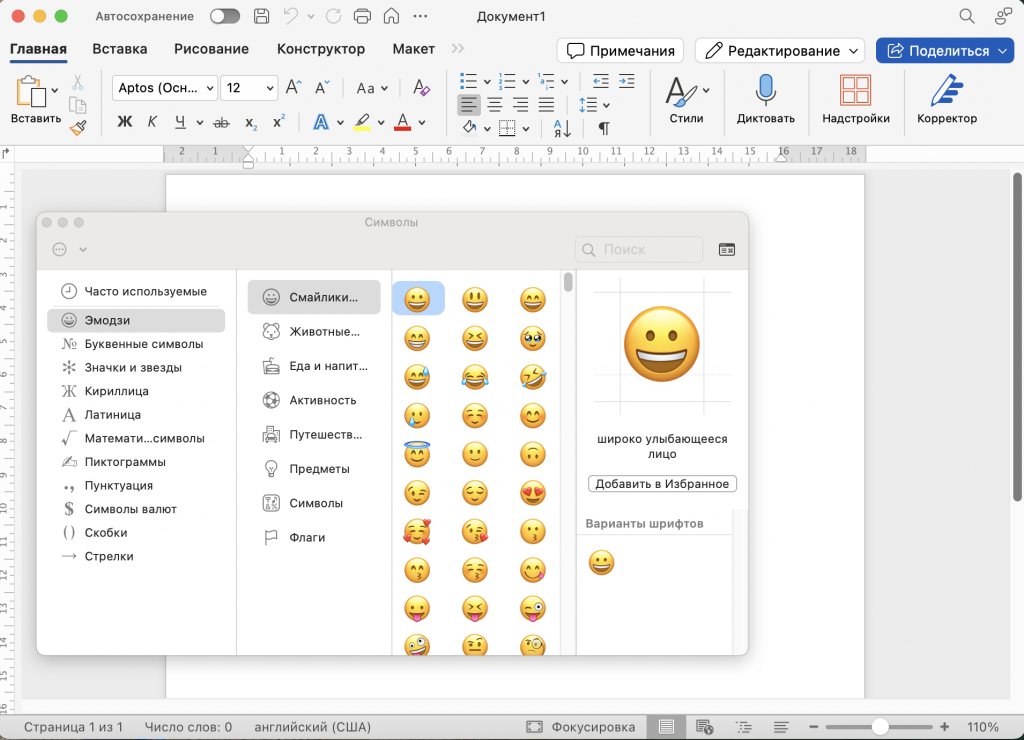This screenshot has height=740, width=1024.
Task: Toggle paragraph marks display icon
Action: pyautogui.click(x=604, y=128)
